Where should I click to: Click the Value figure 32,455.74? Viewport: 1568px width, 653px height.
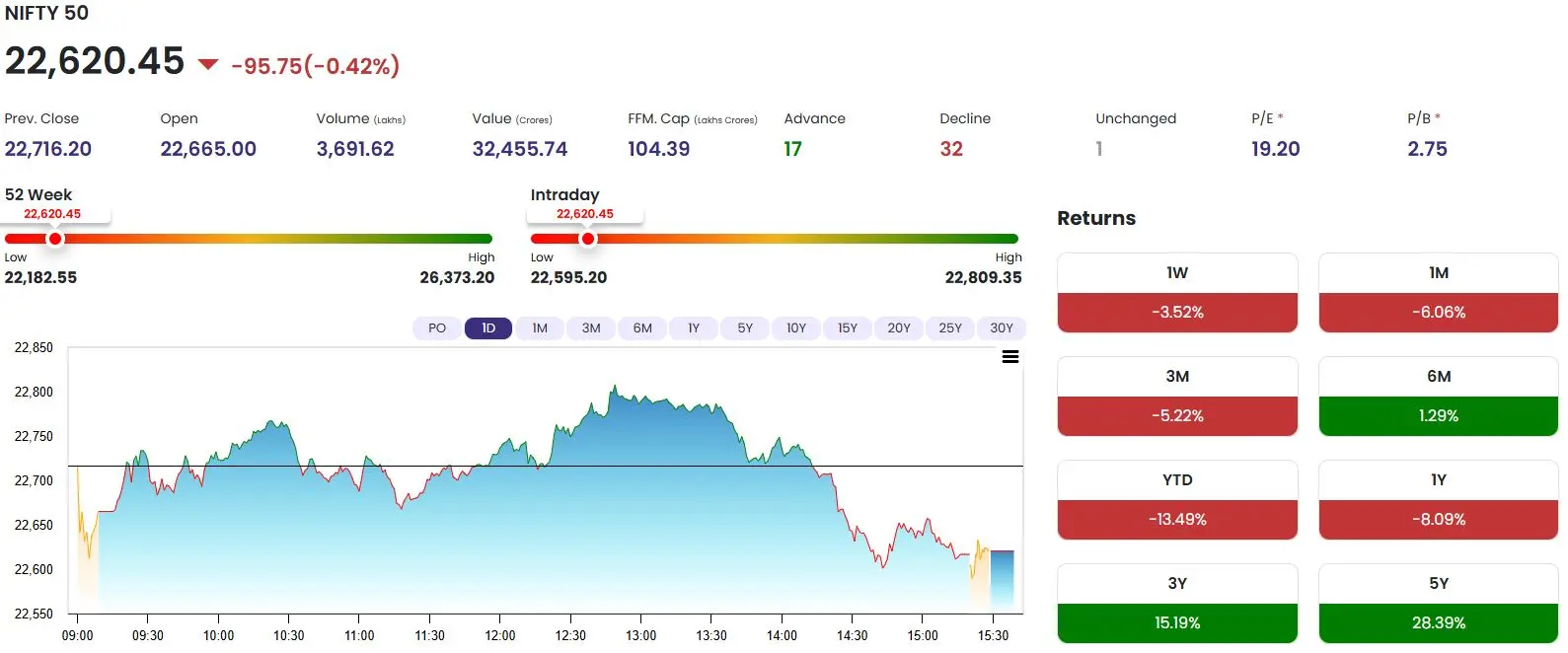pyautogui.click(x=520, y=149)
